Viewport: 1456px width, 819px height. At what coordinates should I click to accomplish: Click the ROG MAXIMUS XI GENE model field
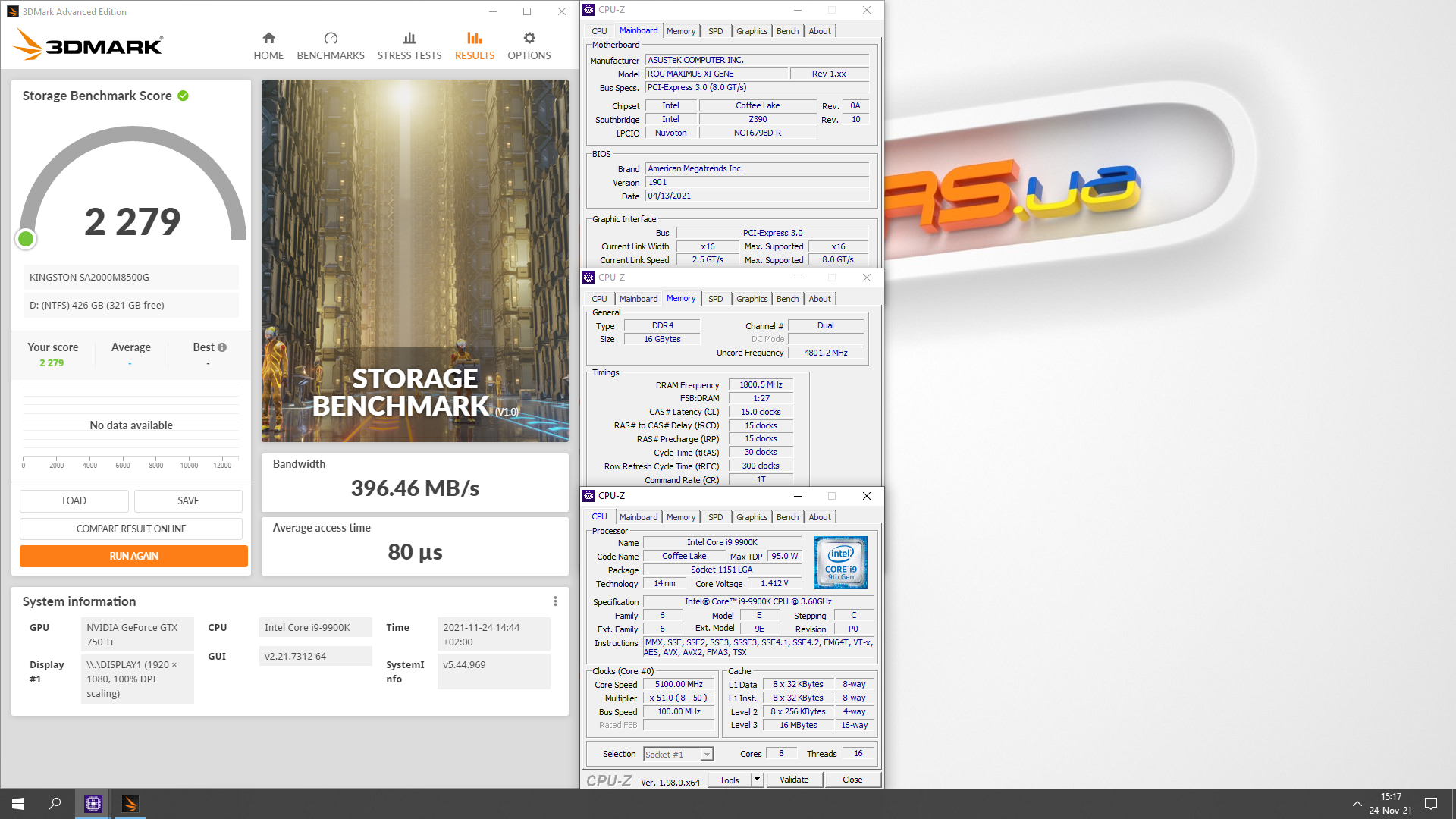coord(716,74)
